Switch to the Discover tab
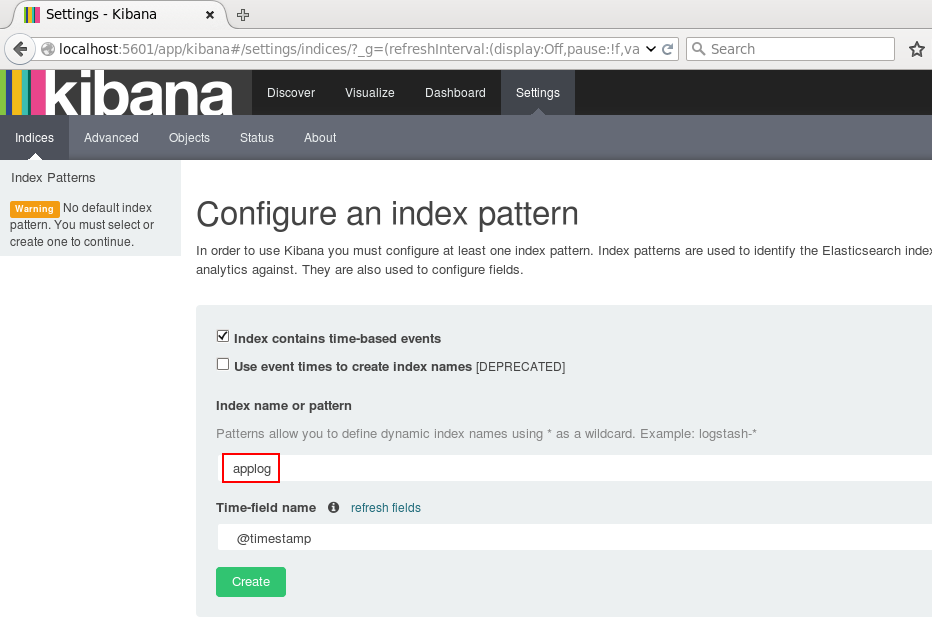The width and height of the screenshot is (932, 620). click(x=291, y=92)
